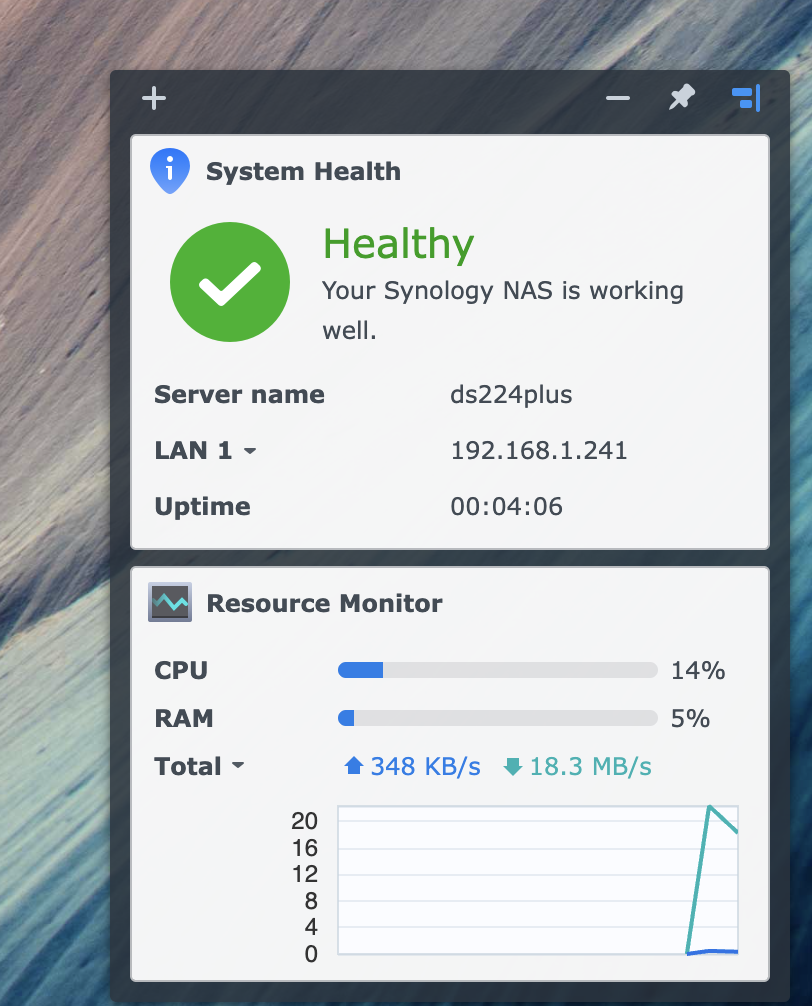Screen dimensions: 812x1006
Task: Click the 14% CPU usage value
Action: 698,670
